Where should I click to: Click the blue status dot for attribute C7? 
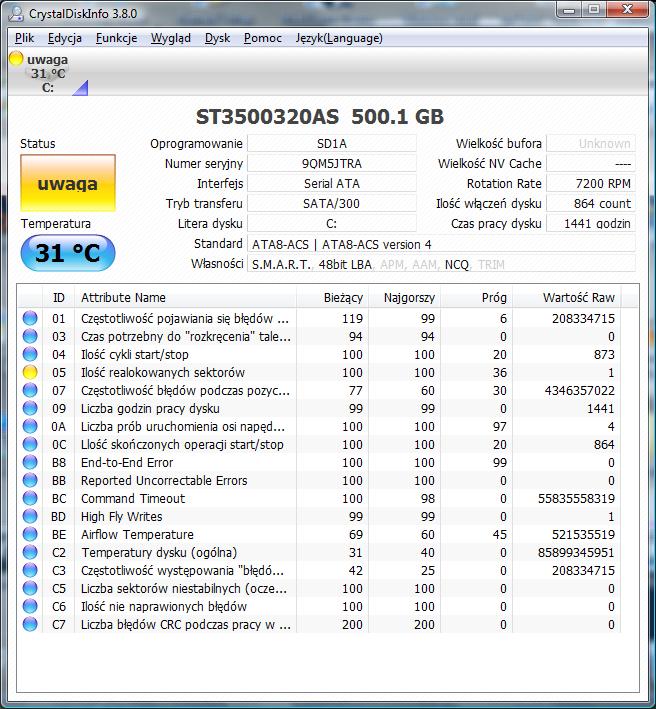(x=30, y=624)
